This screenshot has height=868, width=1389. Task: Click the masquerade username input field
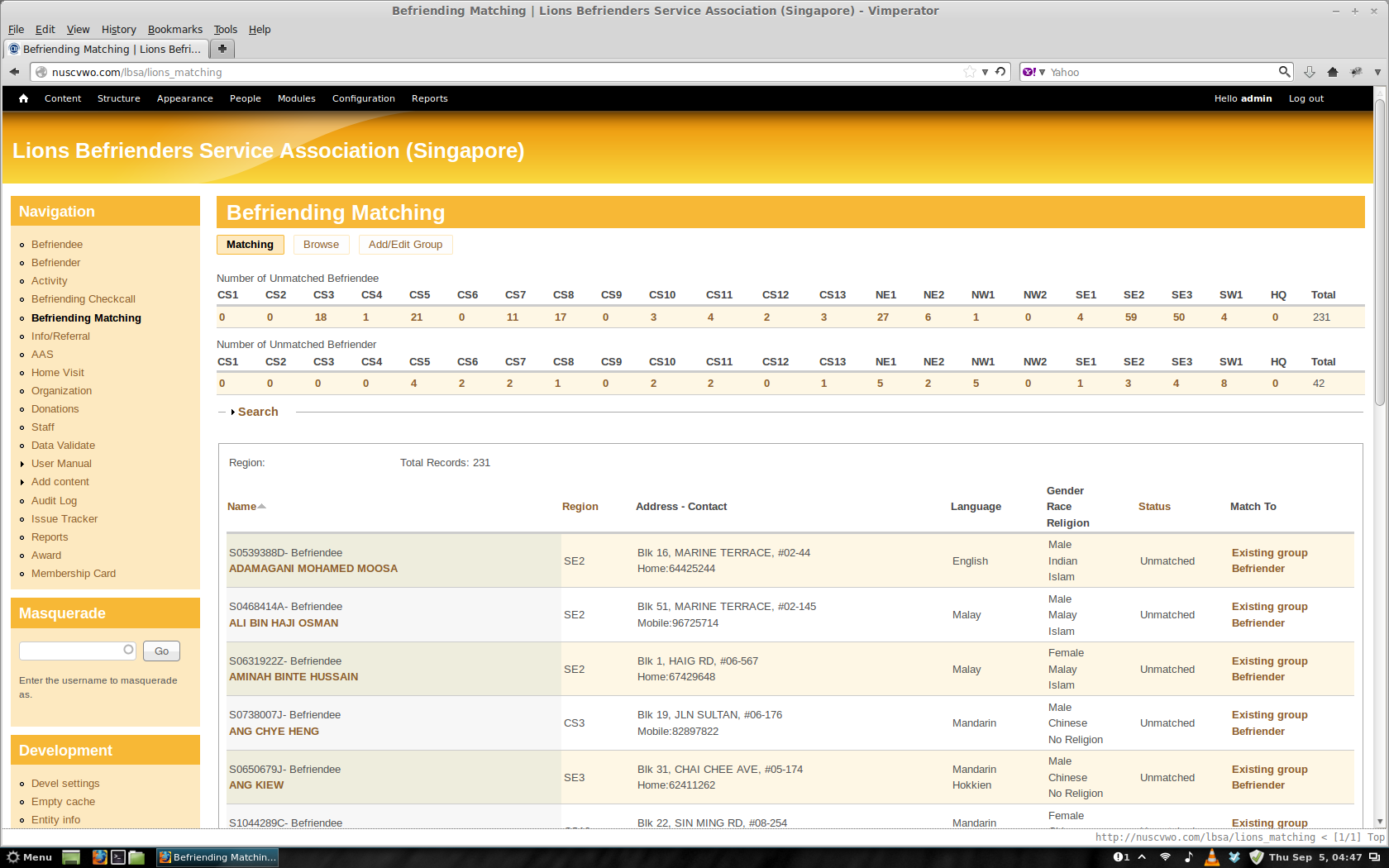[77, 651]
